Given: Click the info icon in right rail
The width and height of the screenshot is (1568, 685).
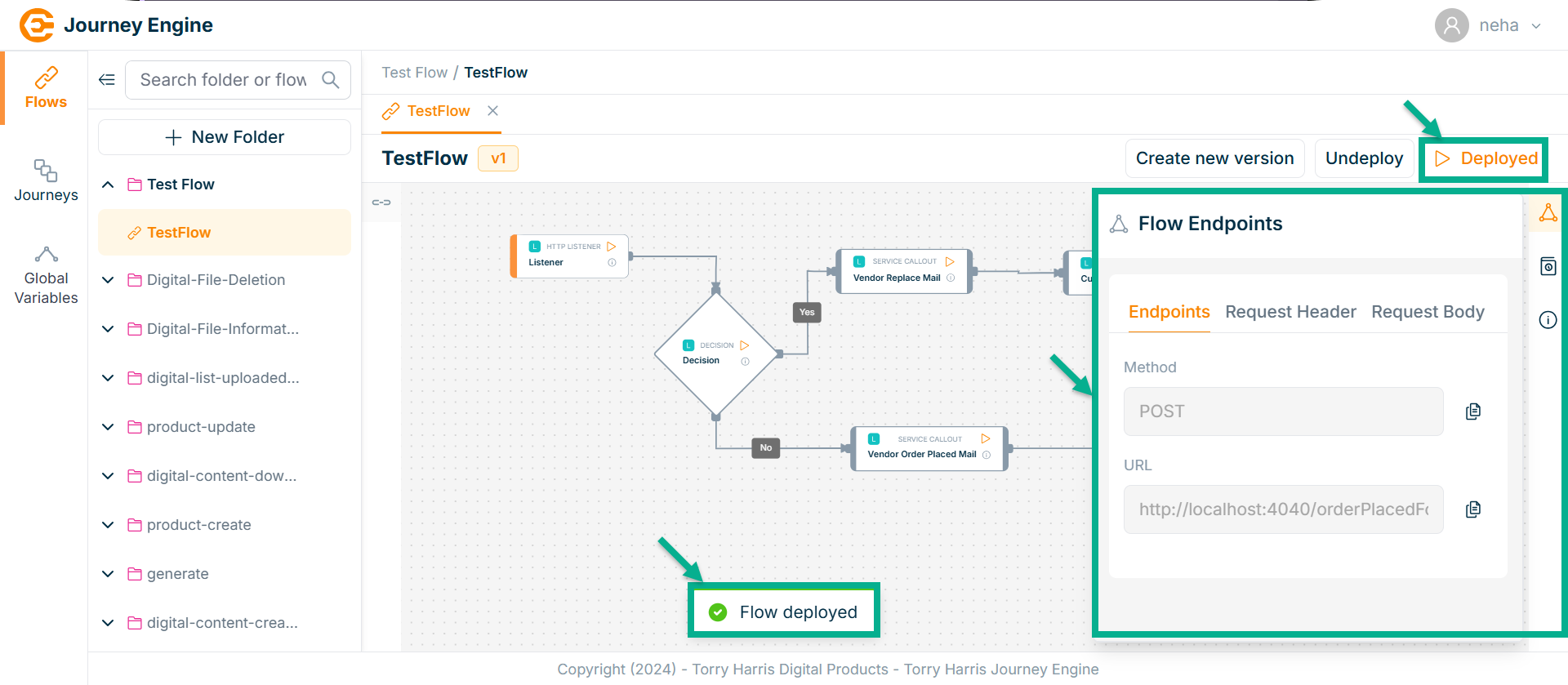Looking at the screenshot, I should [1548, 320].
